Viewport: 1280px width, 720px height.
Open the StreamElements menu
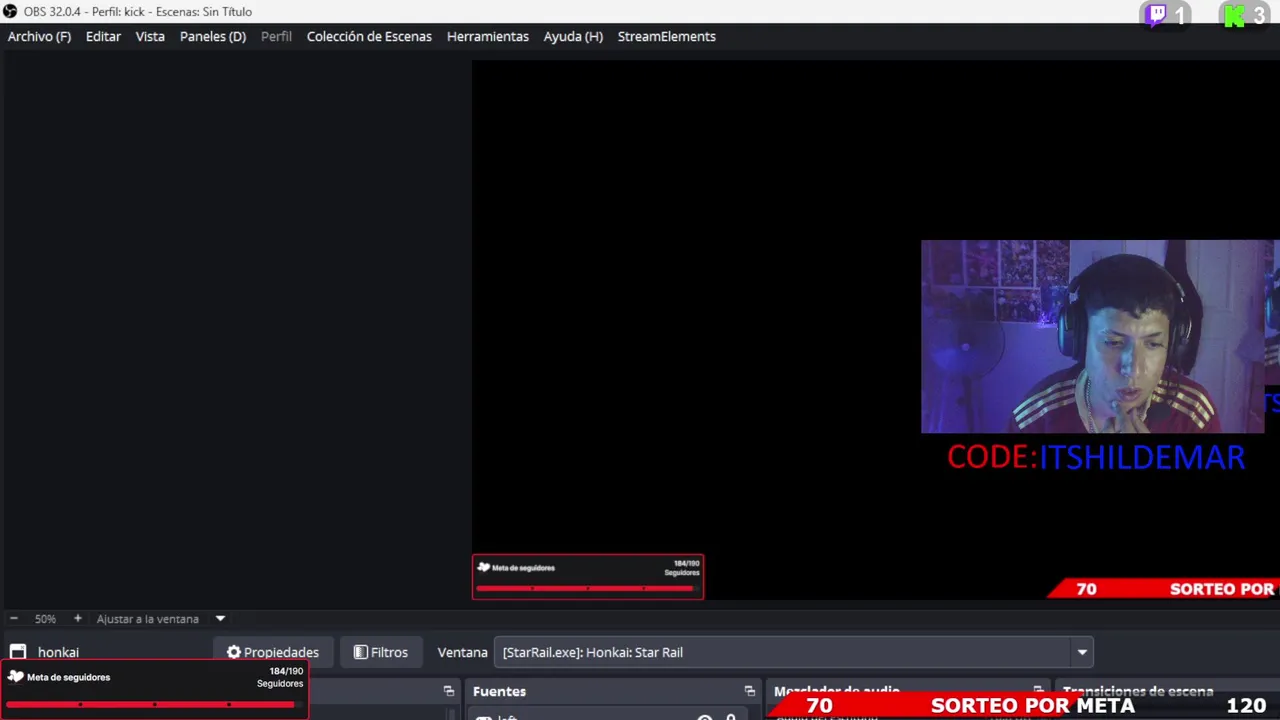click(666, 36)
